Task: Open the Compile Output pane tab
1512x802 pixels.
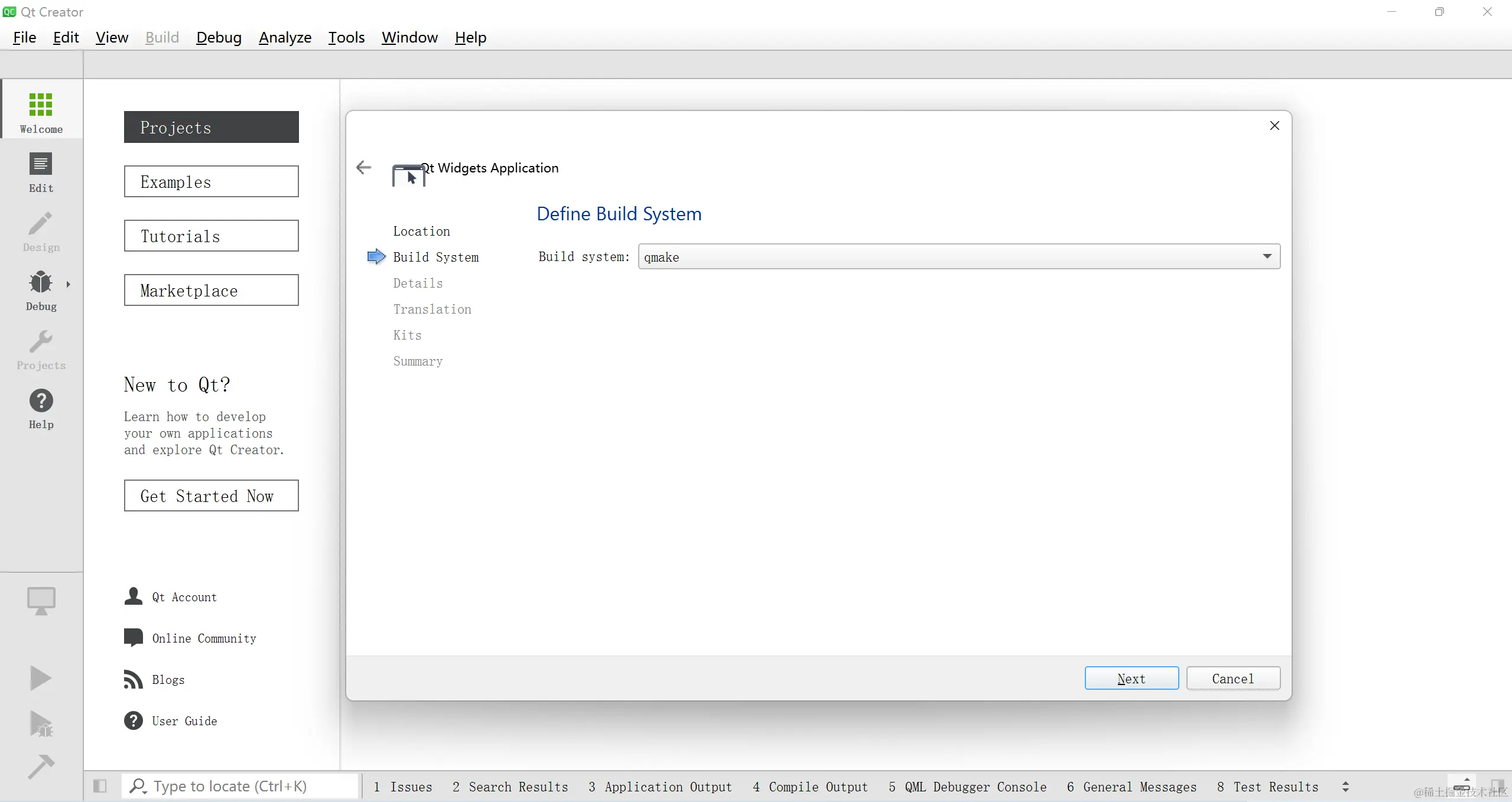Action: (x=810, y=787)
